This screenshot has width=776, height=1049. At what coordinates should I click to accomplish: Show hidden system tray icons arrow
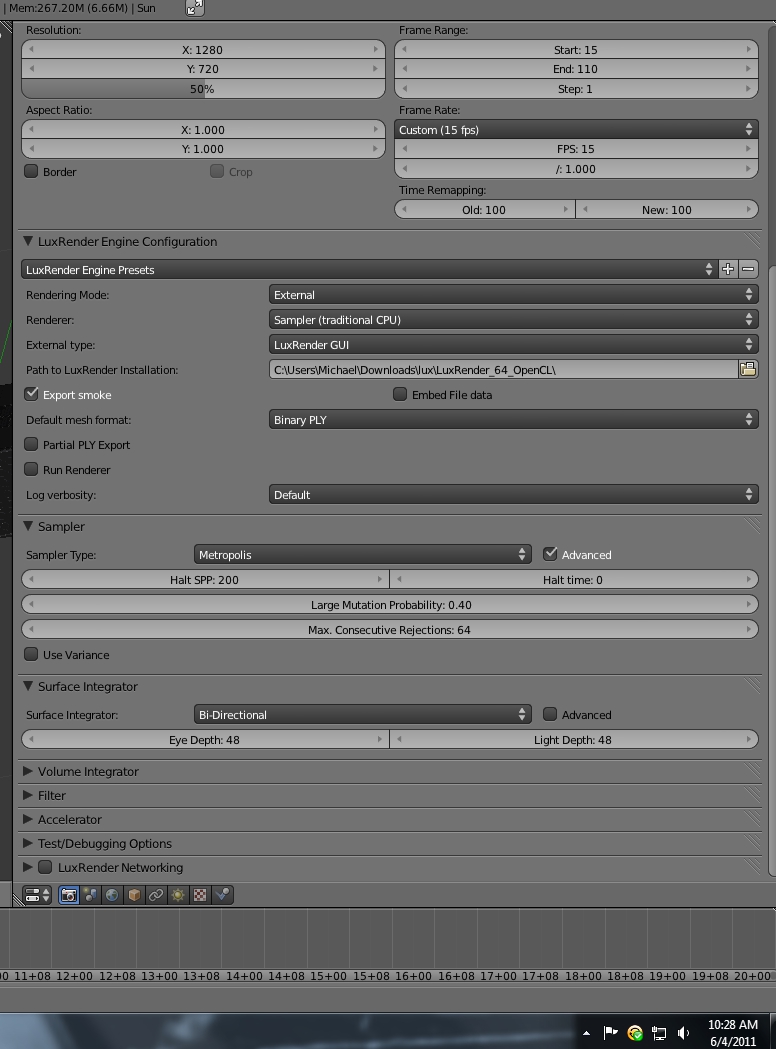(x=586, y=1033)
